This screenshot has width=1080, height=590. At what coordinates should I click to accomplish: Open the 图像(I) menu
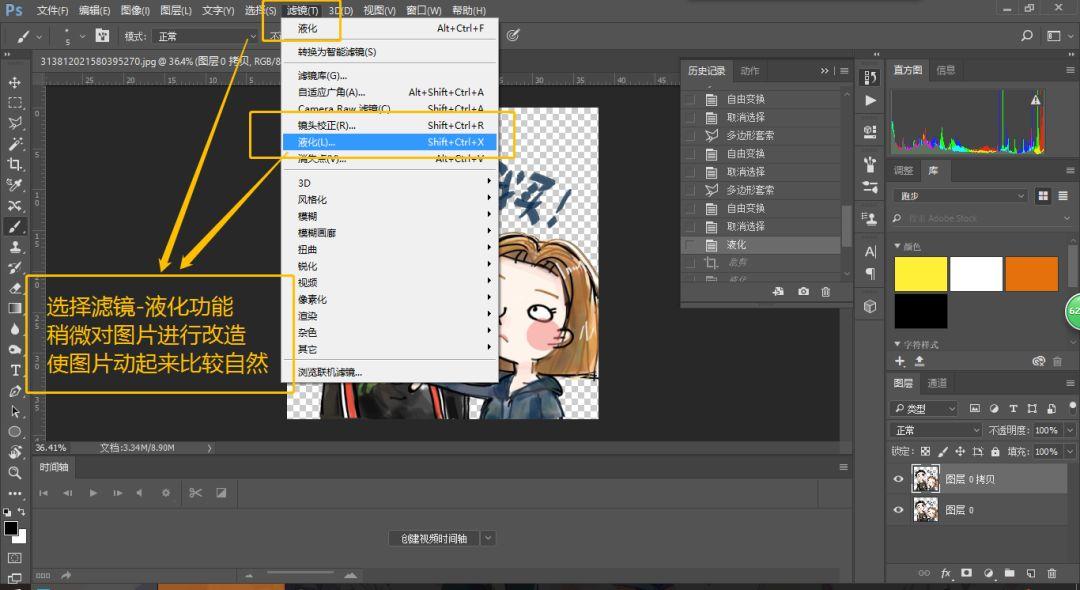click(135, 10)
